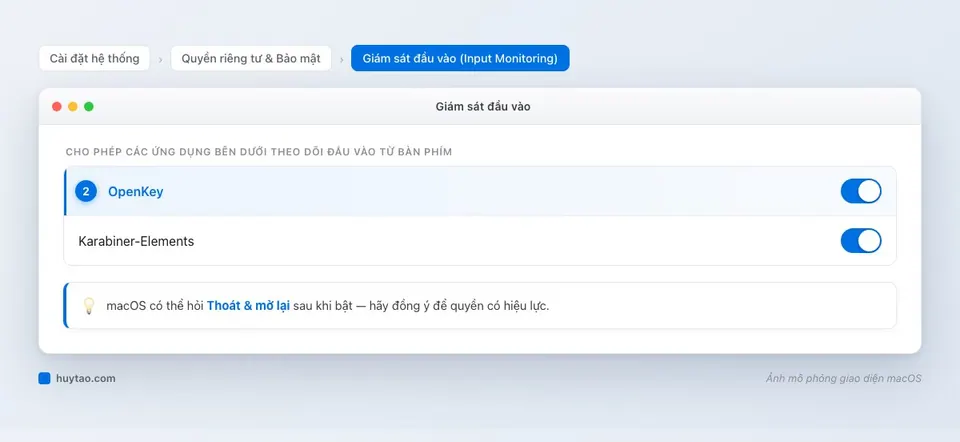Turn off the Karabiner-Elements toggle
This screenshot has width=960, height=442.
pyautogui.click(x=861, y=241)
